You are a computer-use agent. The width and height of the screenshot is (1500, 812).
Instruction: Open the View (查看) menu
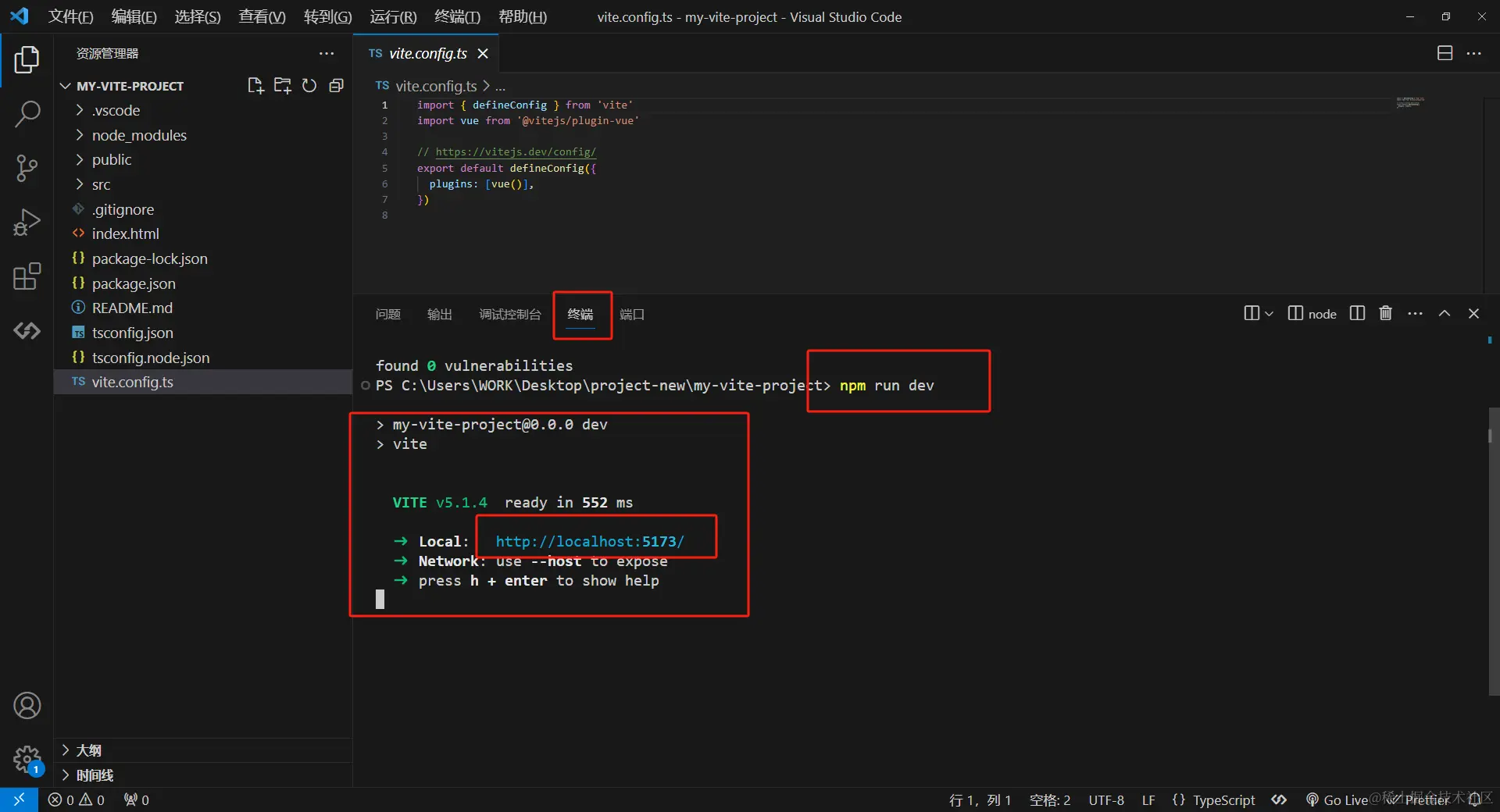(x=262, y=16)
